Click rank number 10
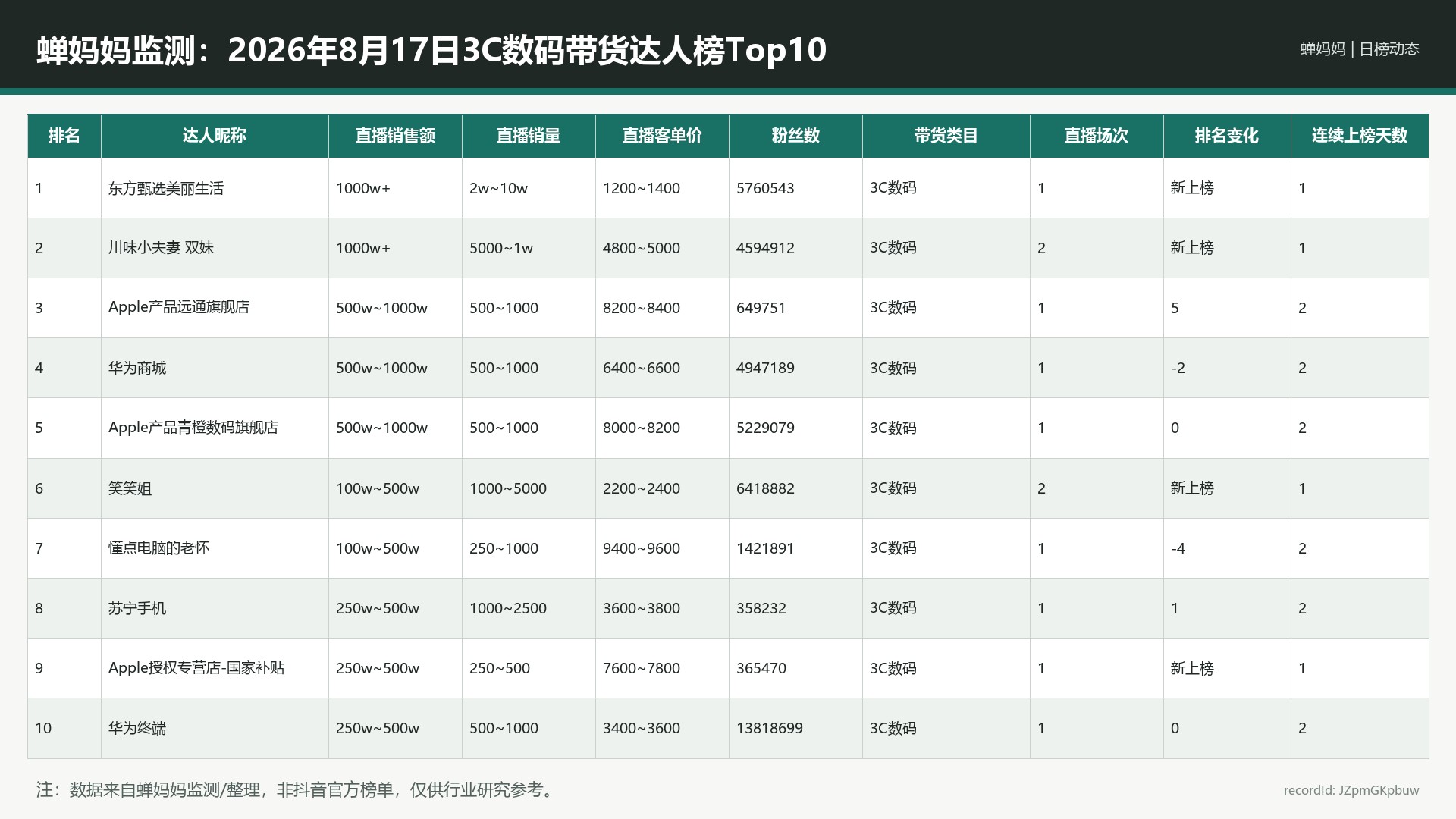1456x819 pixels. (x=43, y=728)
